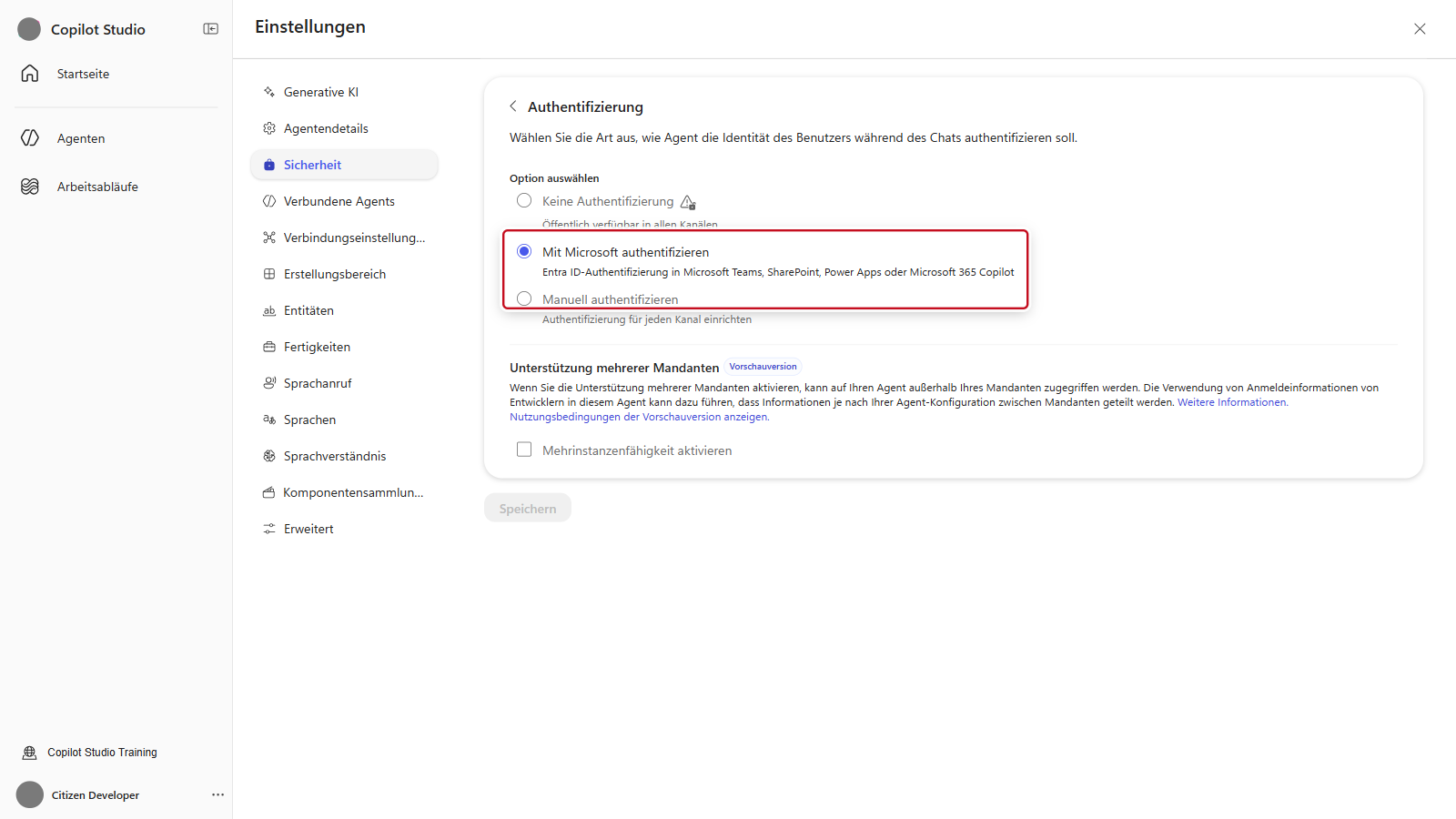The width and height of the screenshot is (1456, 819).
Task: Click the Generative KI sparkle icon
Action: click(269, 92)
